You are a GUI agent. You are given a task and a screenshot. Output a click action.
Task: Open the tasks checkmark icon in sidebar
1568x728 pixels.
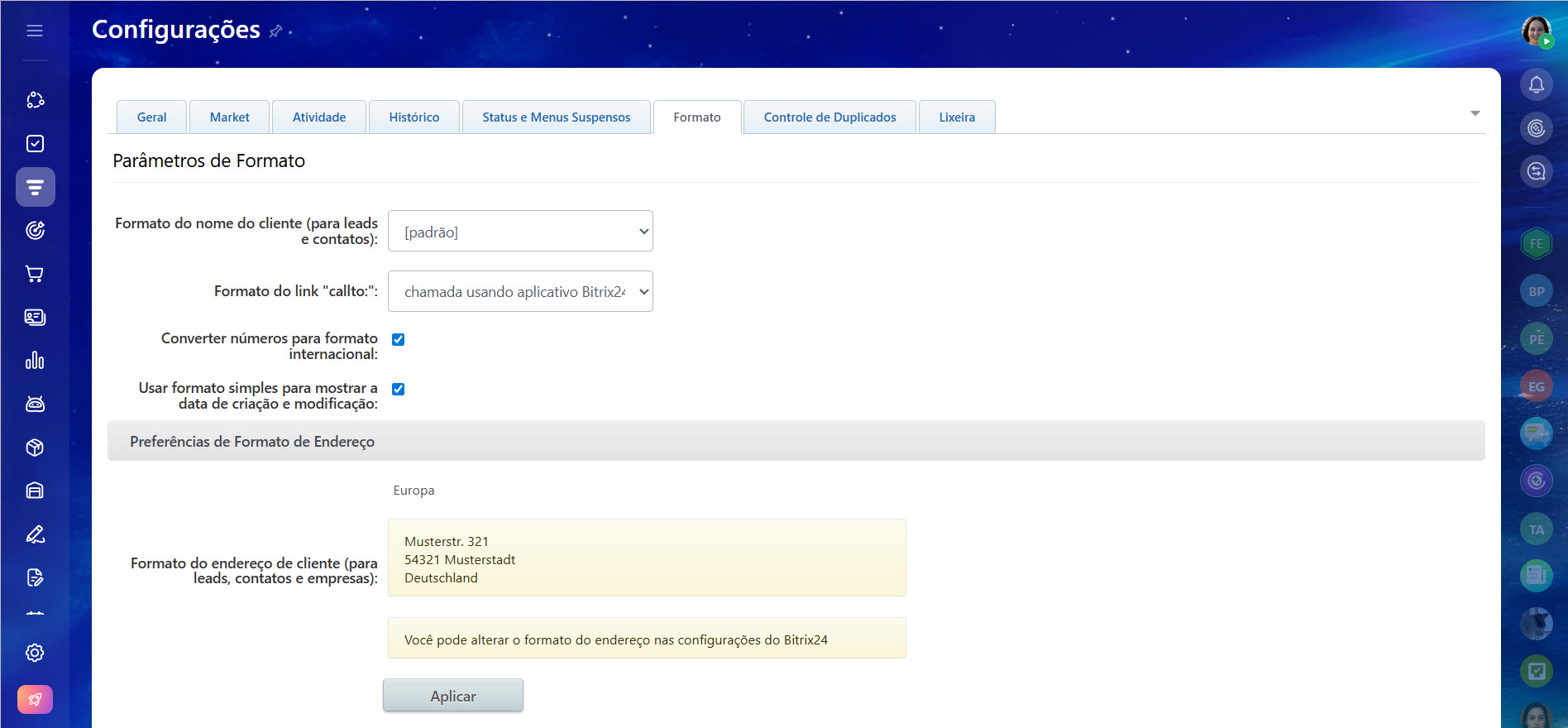click(35, 144)
